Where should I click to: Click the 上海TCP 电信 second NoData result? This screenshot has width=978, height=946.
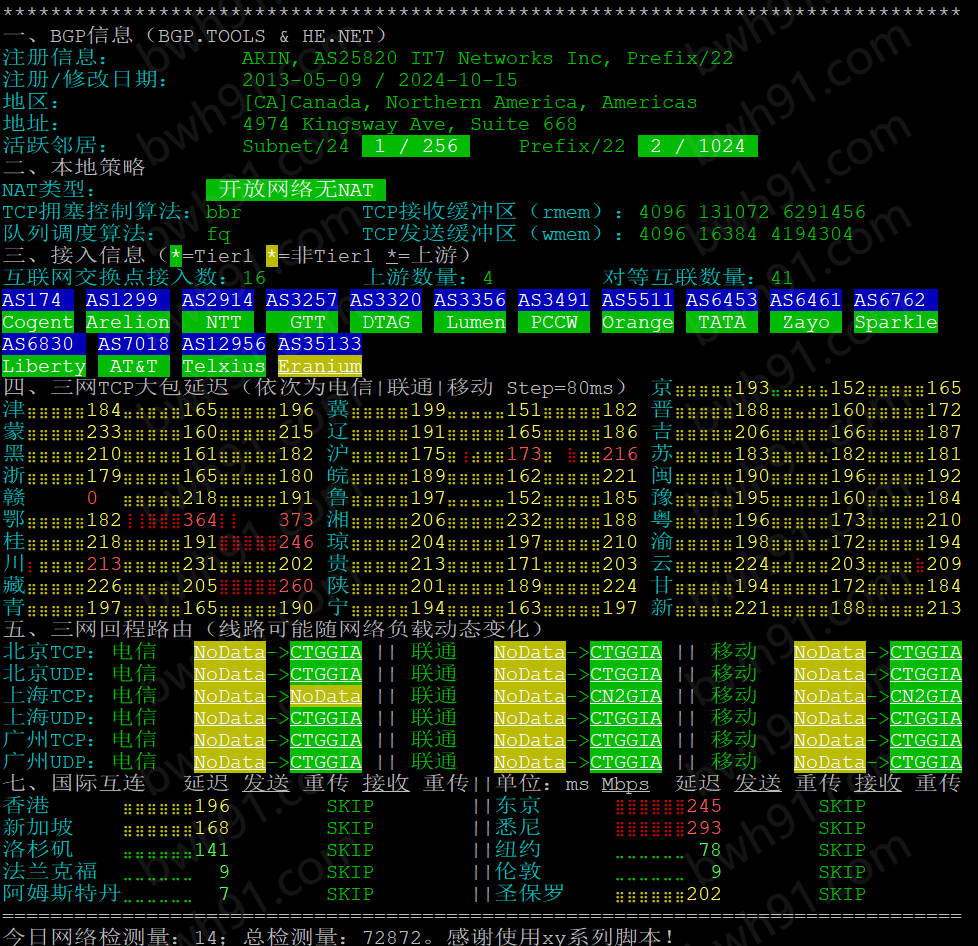click(326, 696)
